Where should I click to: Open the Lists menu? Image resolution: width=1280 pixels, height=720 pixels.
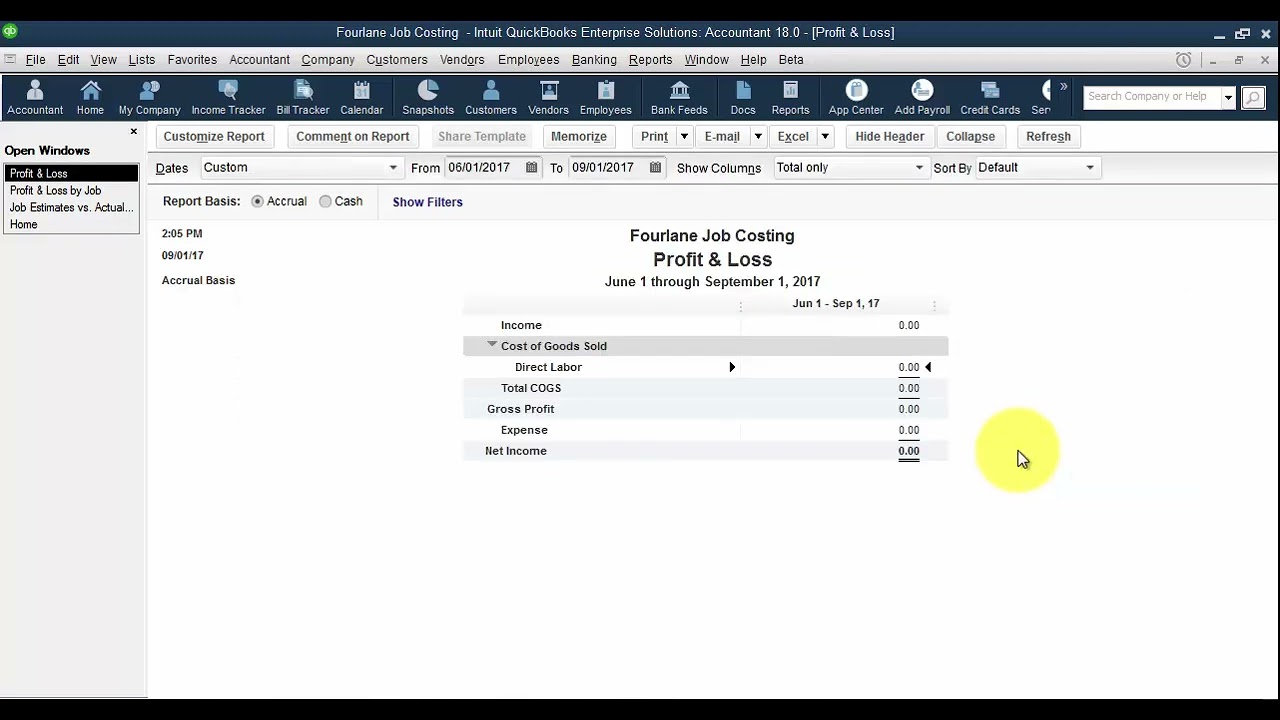click(142, 60)
